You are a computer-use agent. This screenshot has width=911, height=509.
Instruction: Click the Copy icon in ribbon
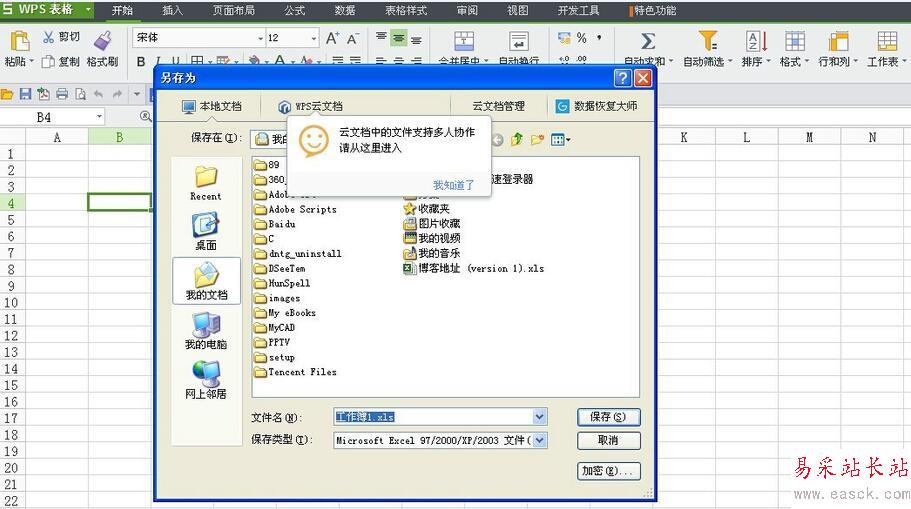coord(48,61)
